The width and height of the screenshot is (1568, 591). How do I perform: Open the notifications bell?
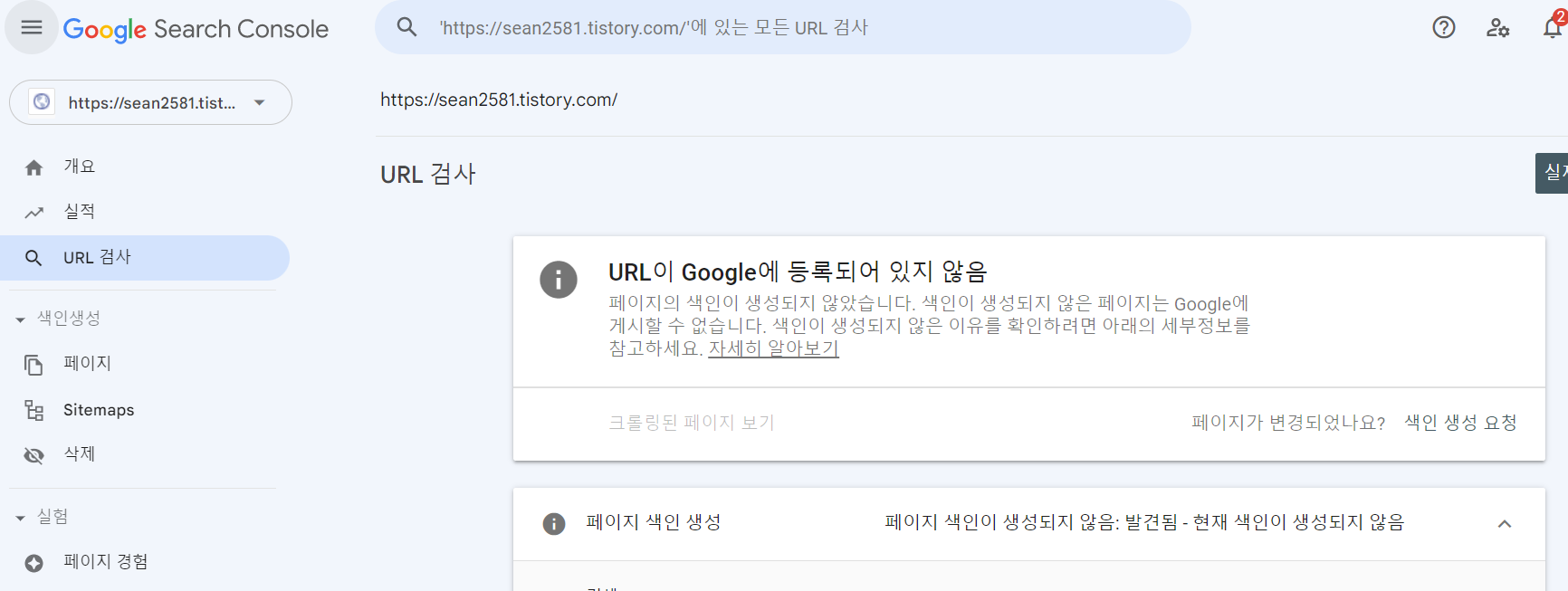pos(1553,27)
